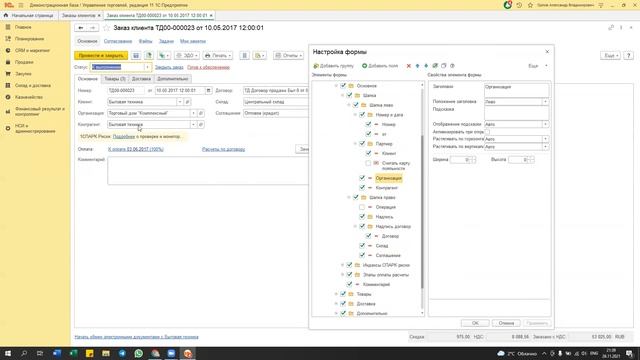
Task: Check the 'Операция' element checkbox
Action: pyautogui.click(x=362, y=207)
